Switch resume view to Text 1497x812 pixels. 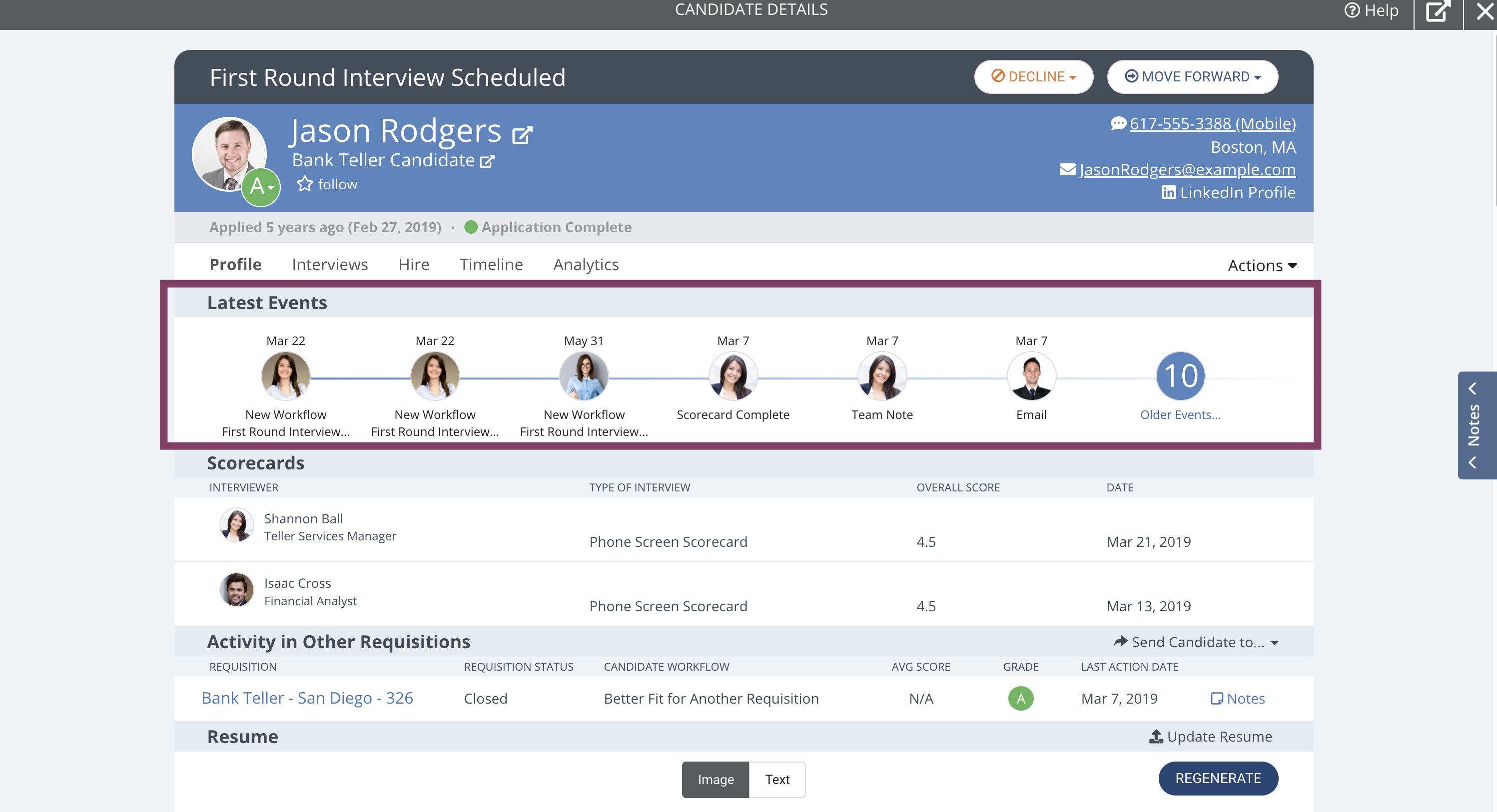coord(777,780)
